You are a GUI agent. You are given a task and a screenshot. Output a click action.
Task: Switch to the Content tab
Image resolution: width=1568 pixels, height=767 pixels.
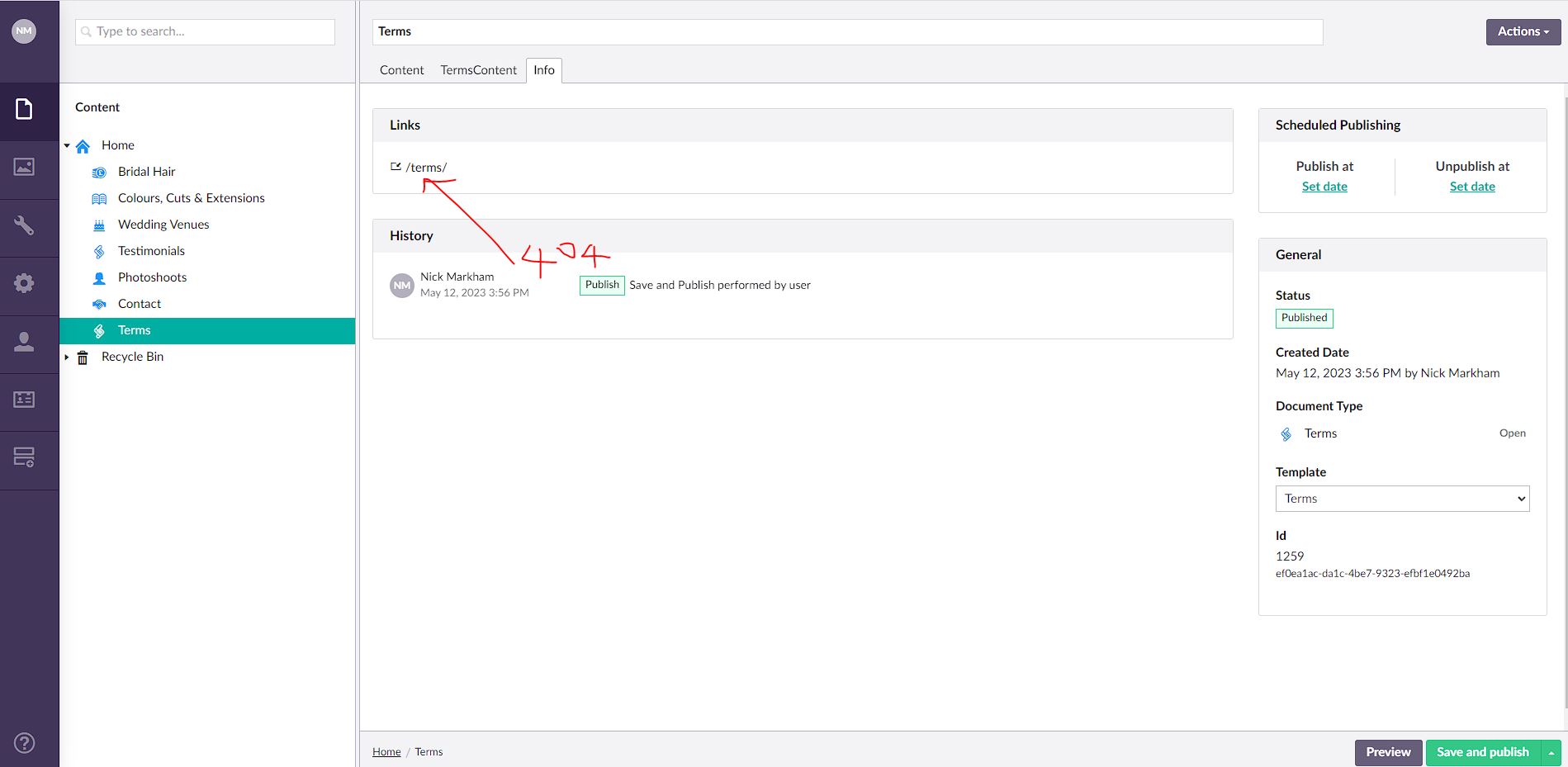click(401, 70)
